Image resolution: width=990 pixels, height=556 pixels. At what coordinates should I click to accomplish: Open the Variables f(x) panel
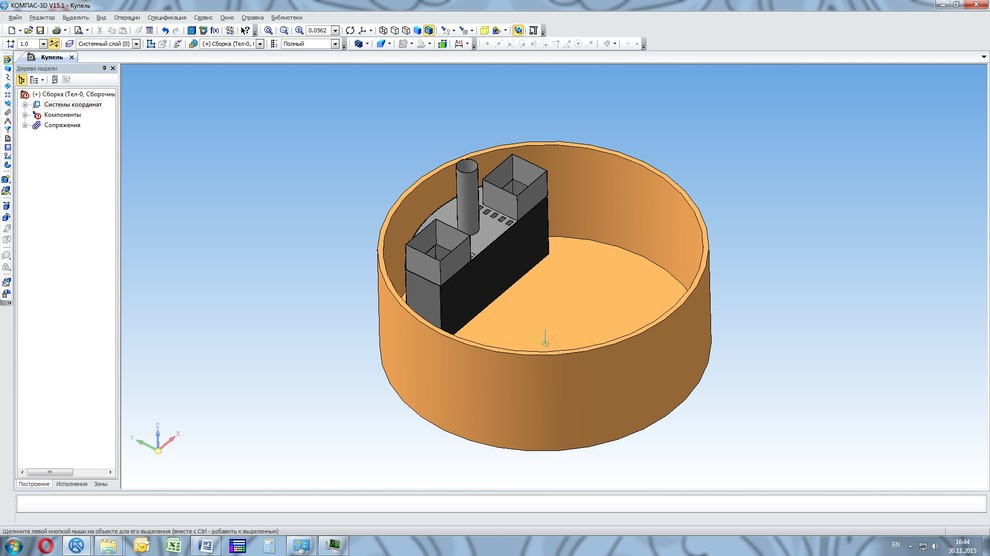click(x=214, y=31)
